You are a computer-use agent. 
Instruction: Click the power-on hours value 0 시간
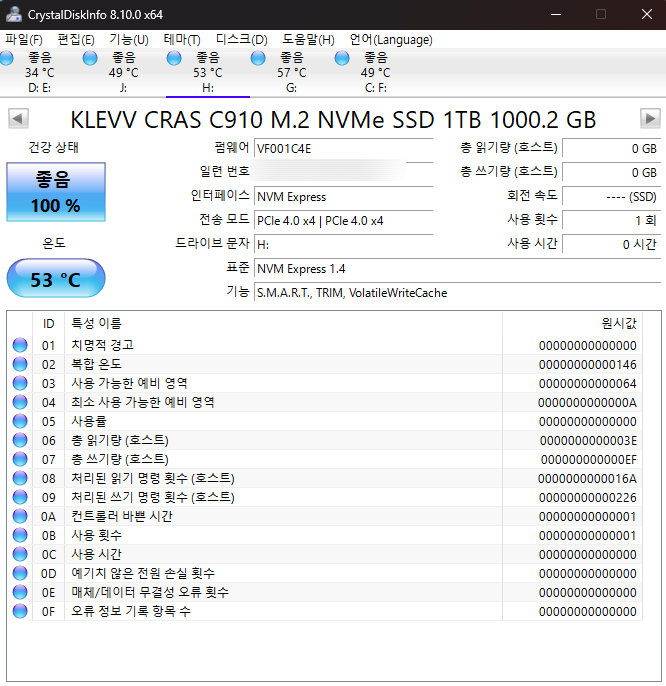611,244
